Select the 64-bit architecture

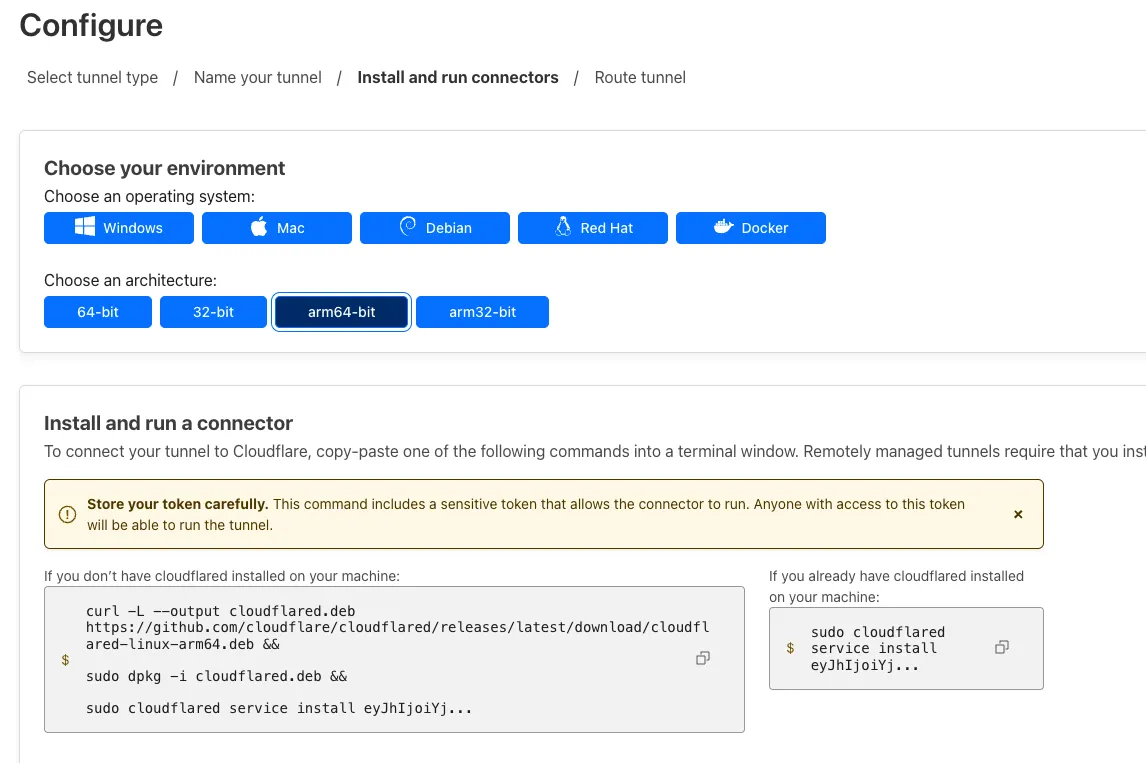point(98,312)
